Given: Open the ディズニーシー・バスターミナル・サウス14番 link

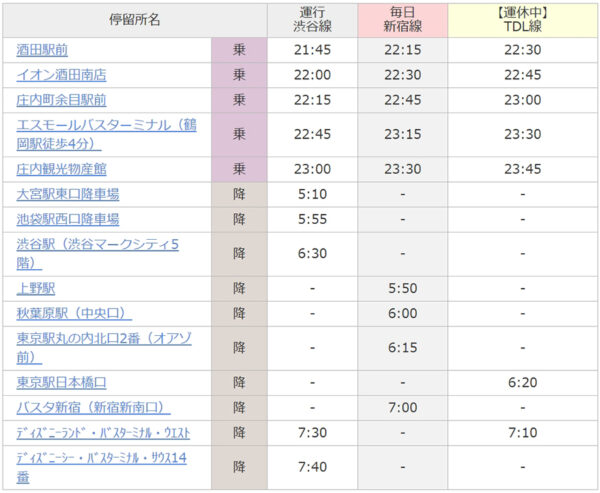Looking at the screenshot, I should [101, 457].
